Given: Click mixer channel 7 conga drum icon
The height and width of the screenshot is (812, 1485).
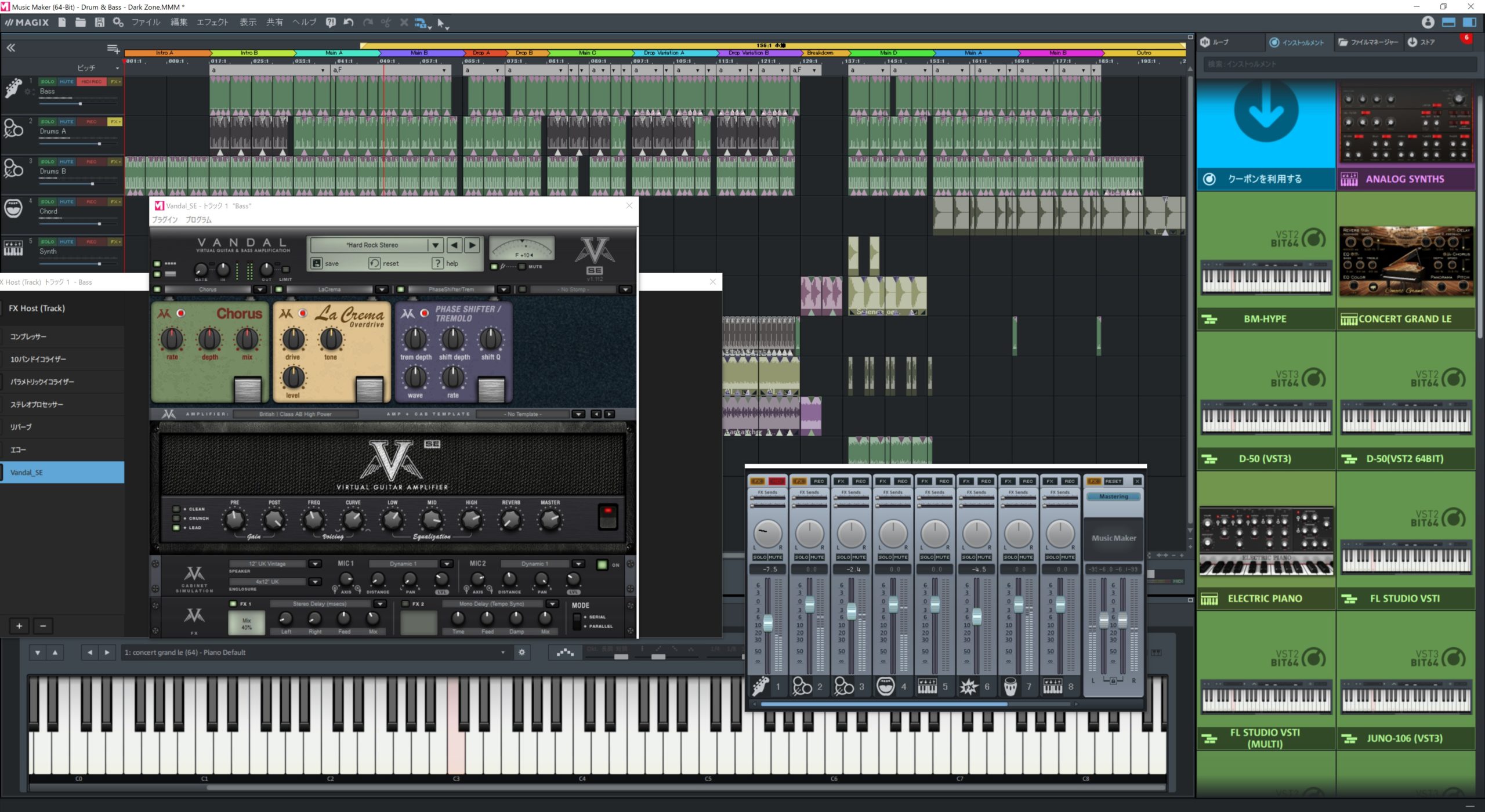Looking at the screenshot, I should (x=1010, y=687).
